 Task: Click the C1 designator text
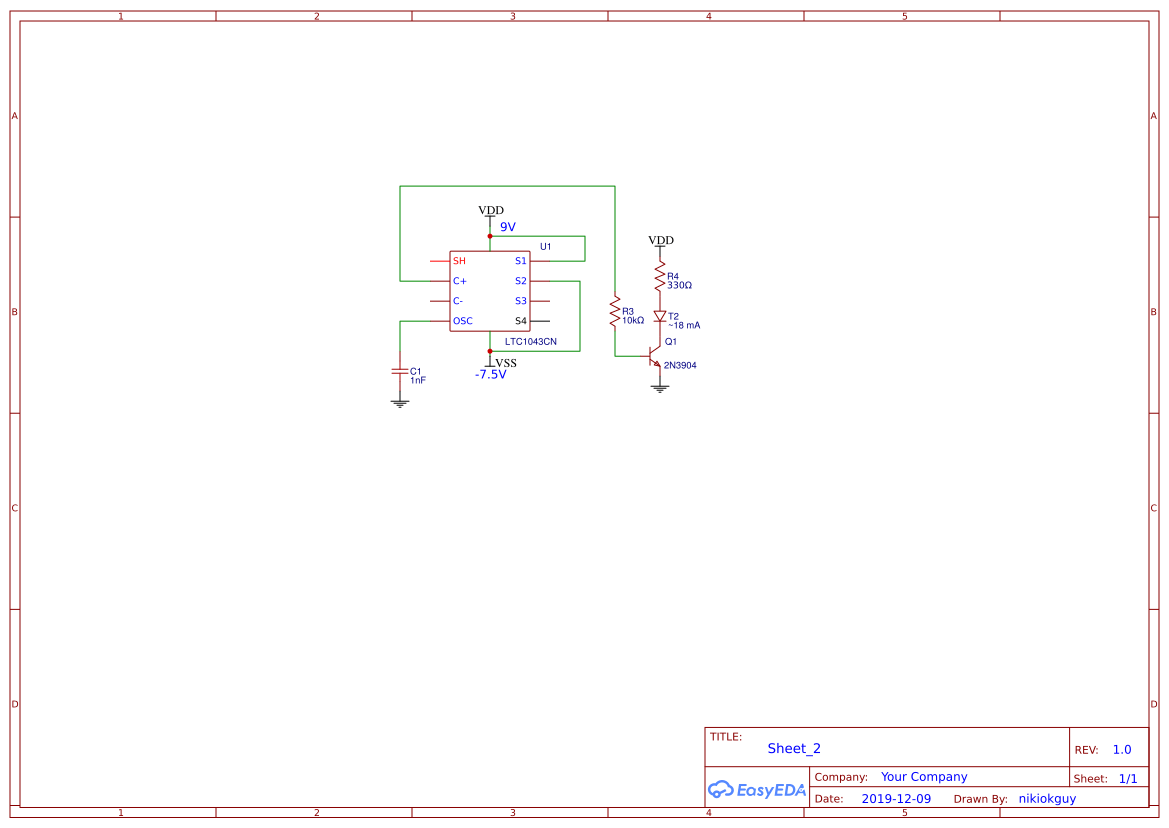(x=415, y=371)
